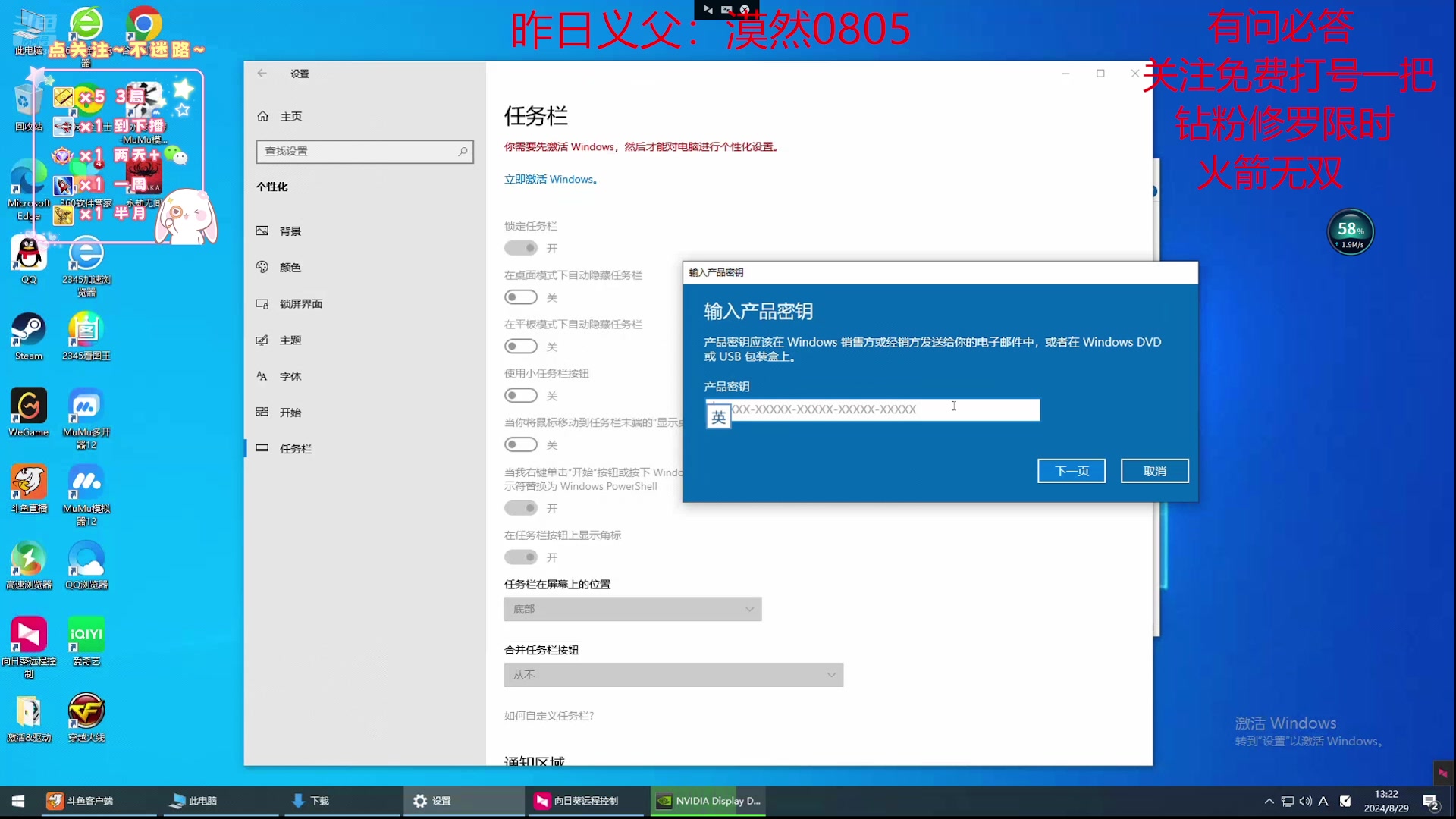Switch to 下载 taskbar button
The width and height of the screenshot is (1456, 819).
tap(340, 801)
